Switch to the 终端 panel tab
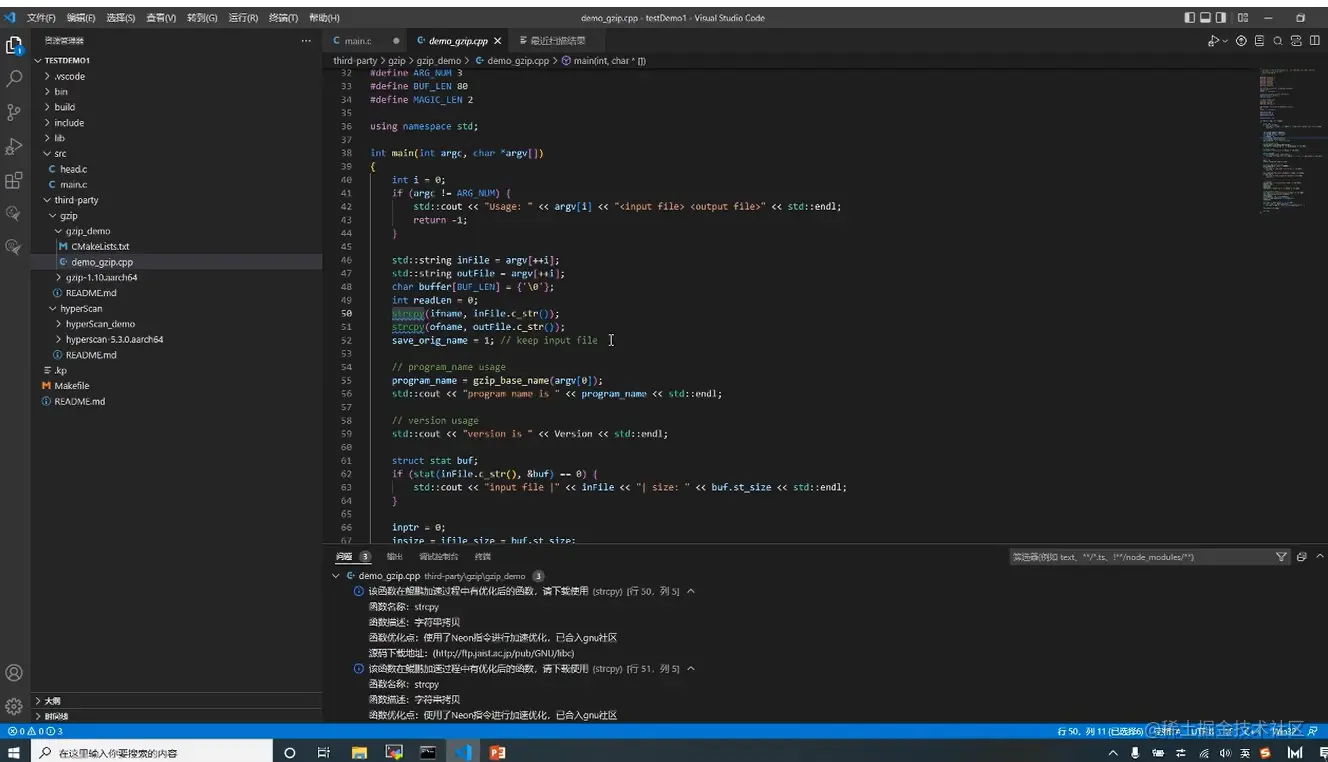 (x=483, y=557)
